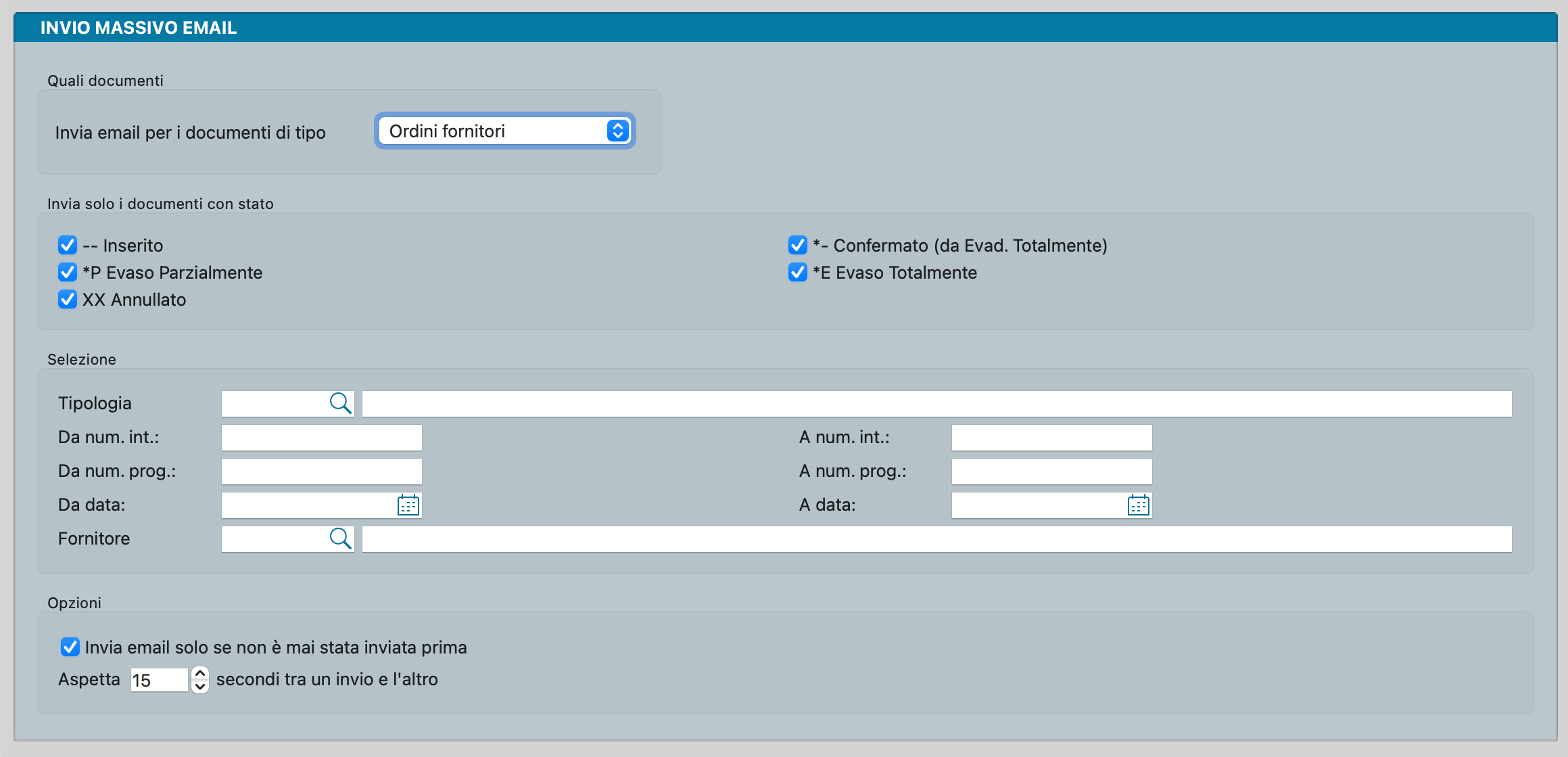
Task: Click the Tipologia description field
Action: point(937,404)
